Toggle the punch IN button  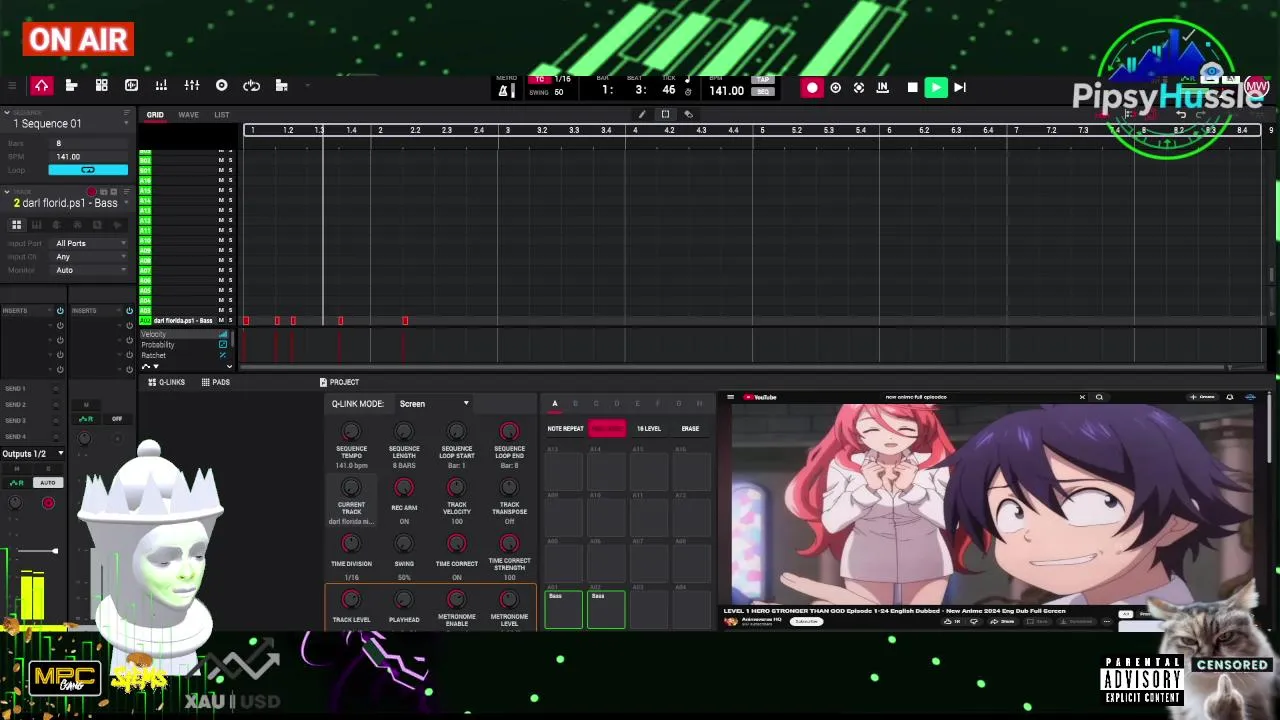point(882,88)
